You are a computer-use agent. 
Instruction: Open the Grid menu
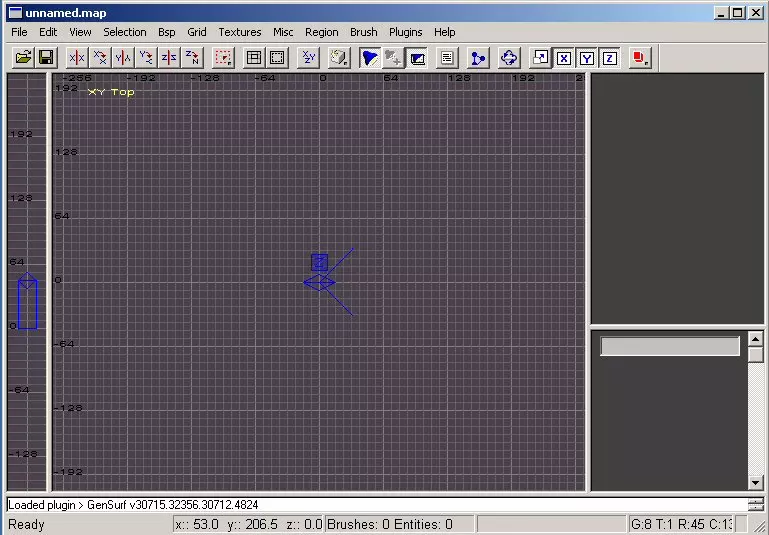coord(197,32)
